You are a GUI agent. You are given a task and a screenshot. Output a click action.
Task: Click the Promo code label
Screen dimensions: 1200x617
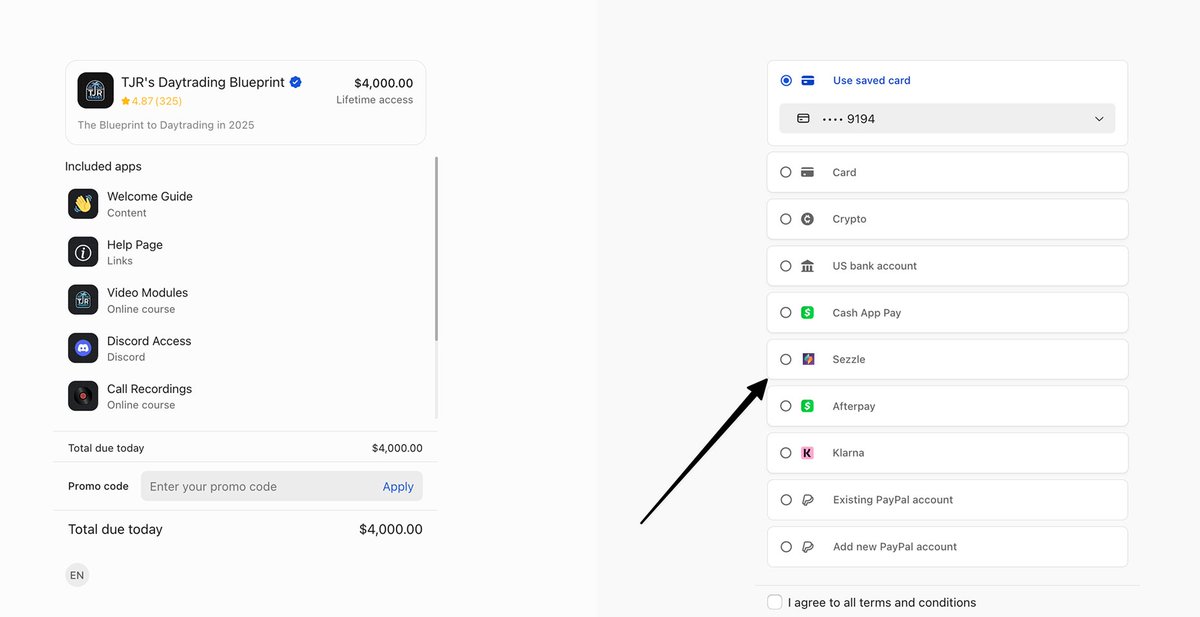pos(98,487)
